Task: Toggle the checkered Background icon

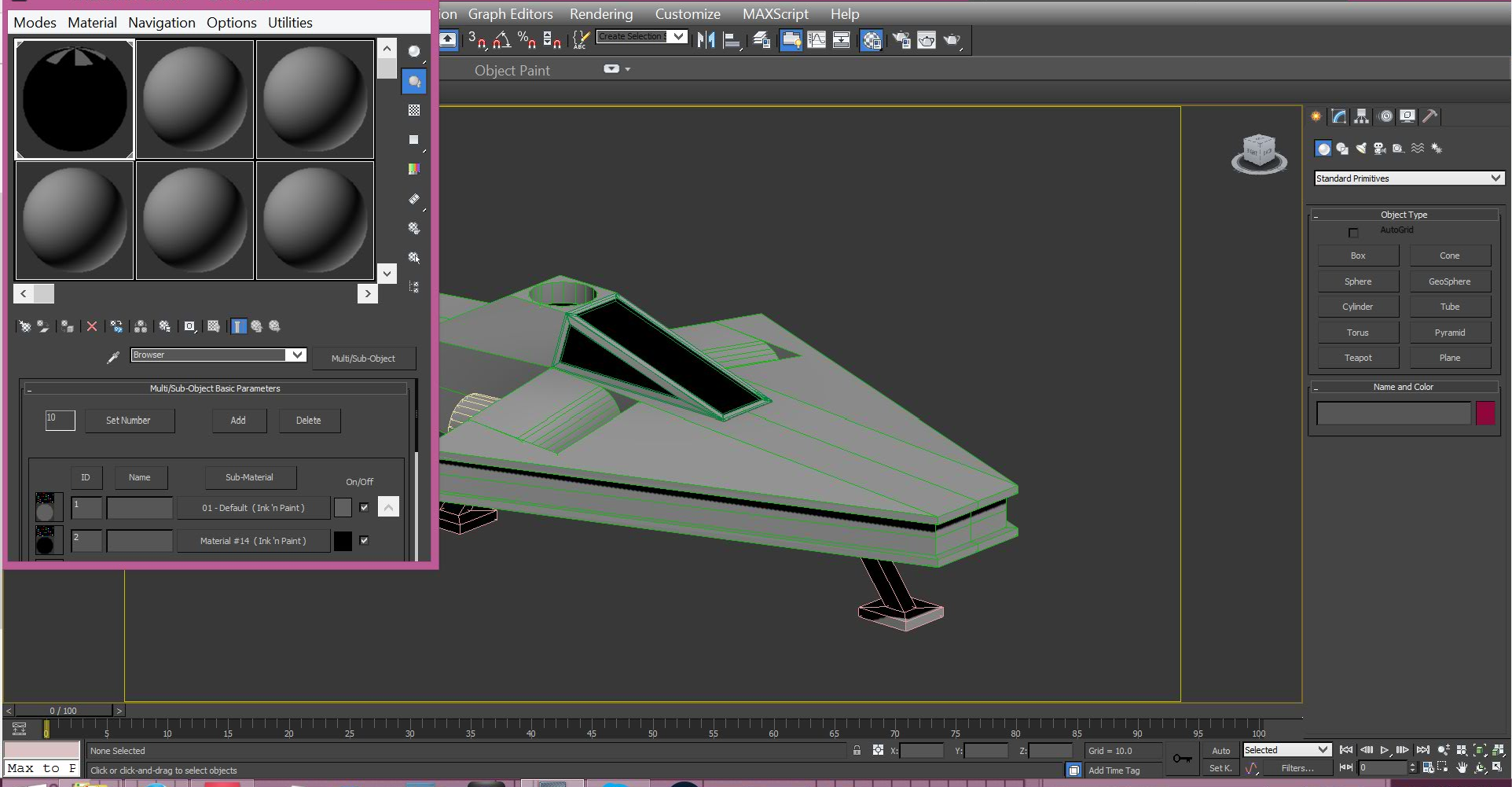Action: (414, 110)
